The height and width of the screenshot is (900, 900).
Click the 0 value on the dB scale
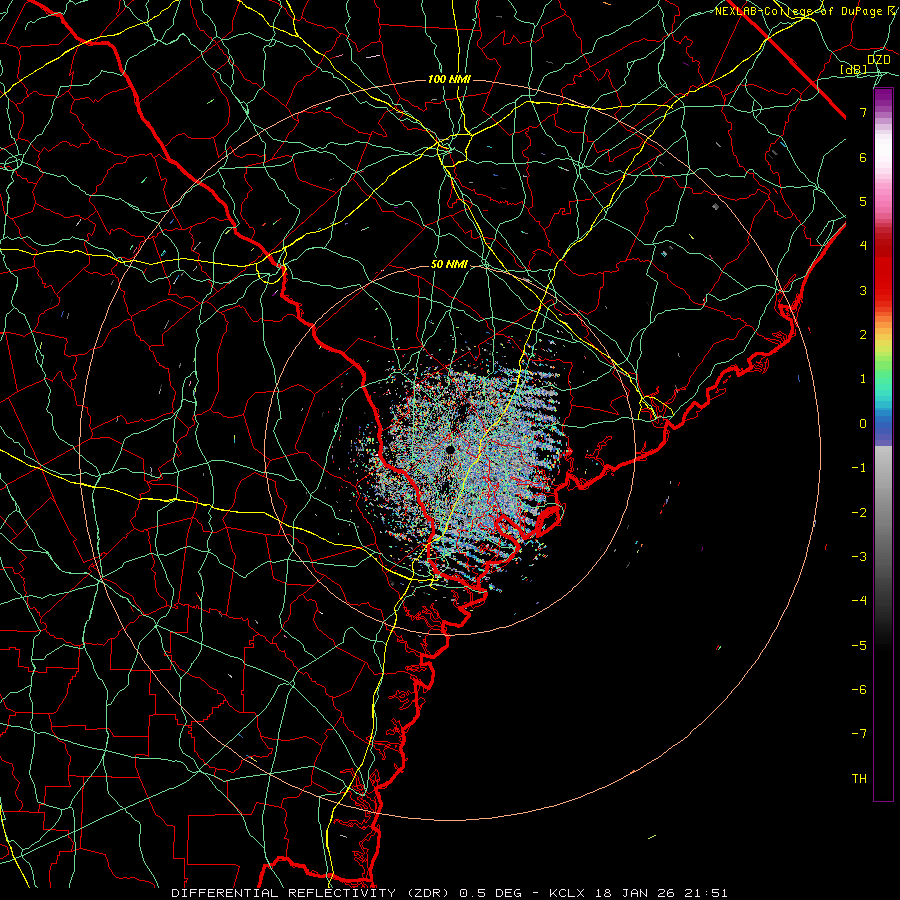[863, 424]
